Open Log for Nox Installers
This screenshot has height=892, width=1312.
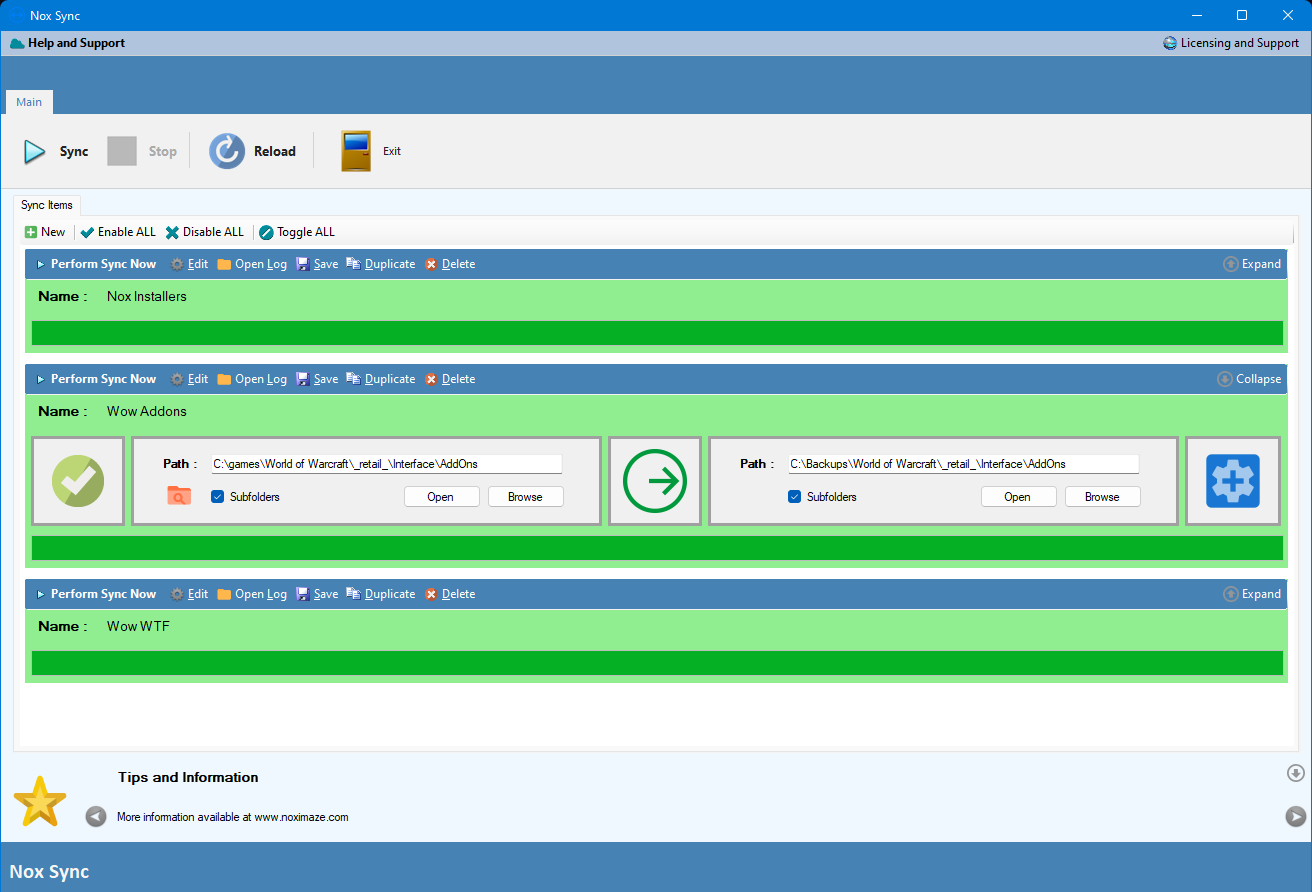[252, 264]
